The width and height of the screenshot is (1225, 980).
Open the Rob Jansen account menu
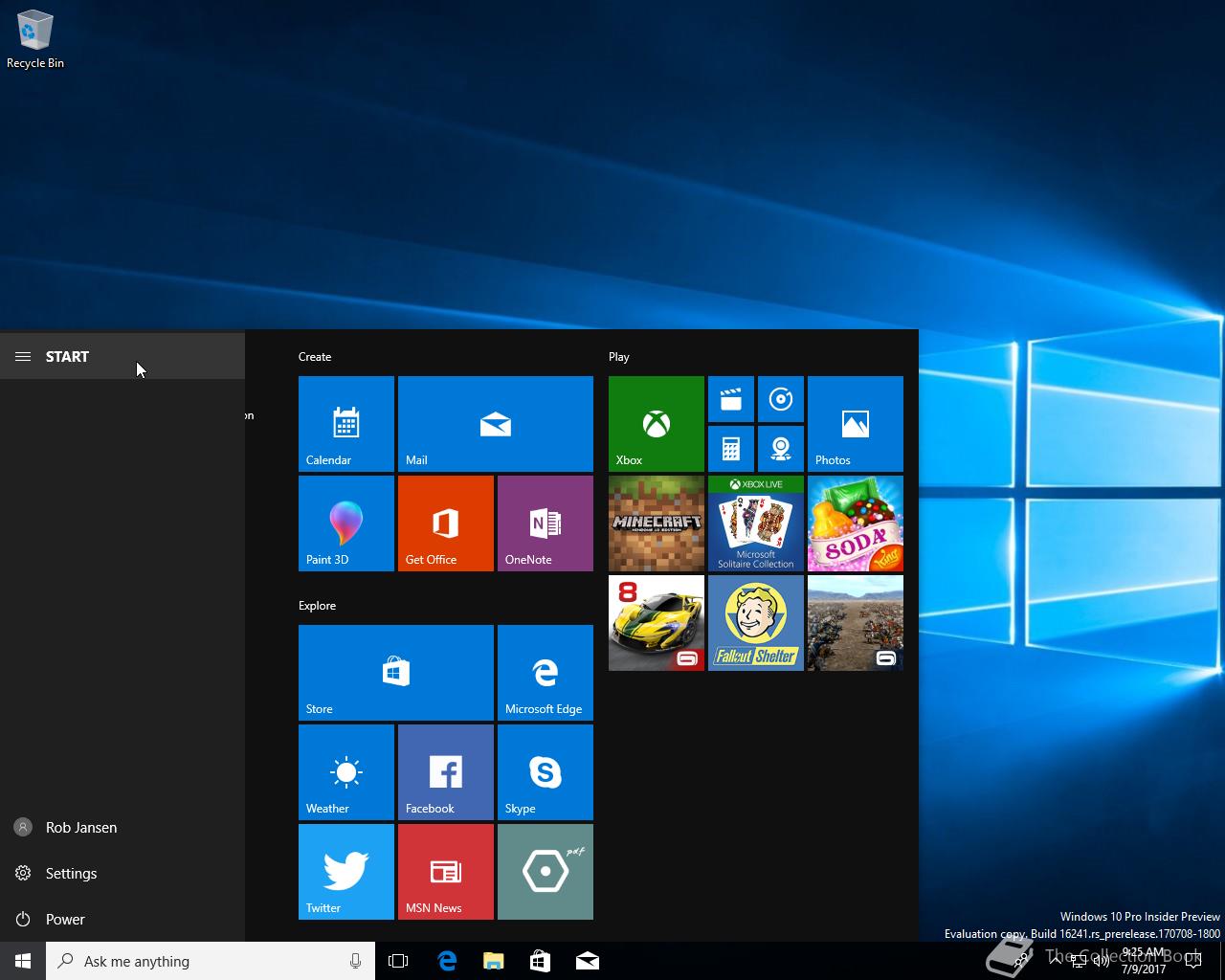point(122,827)
